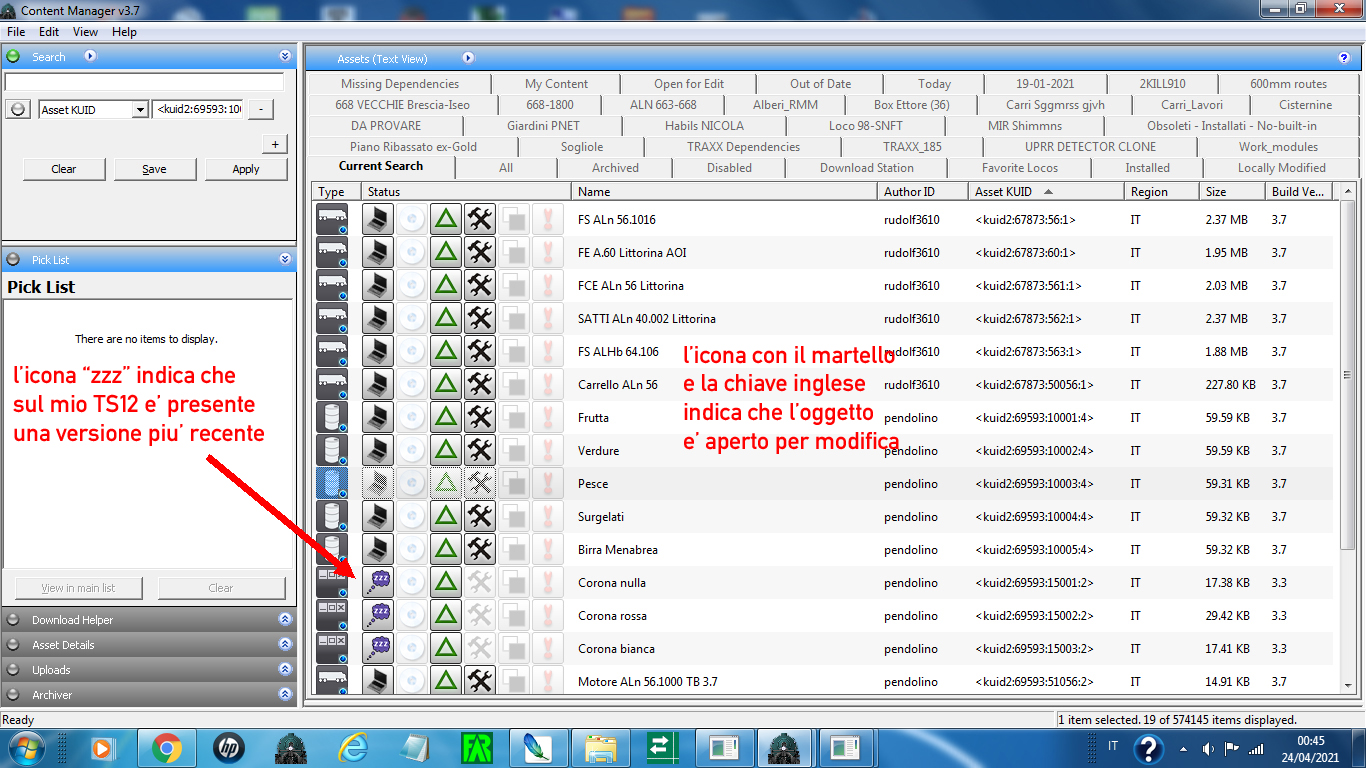Click the laptop icon in Motore ALn 56.1000 TB row

379,682
